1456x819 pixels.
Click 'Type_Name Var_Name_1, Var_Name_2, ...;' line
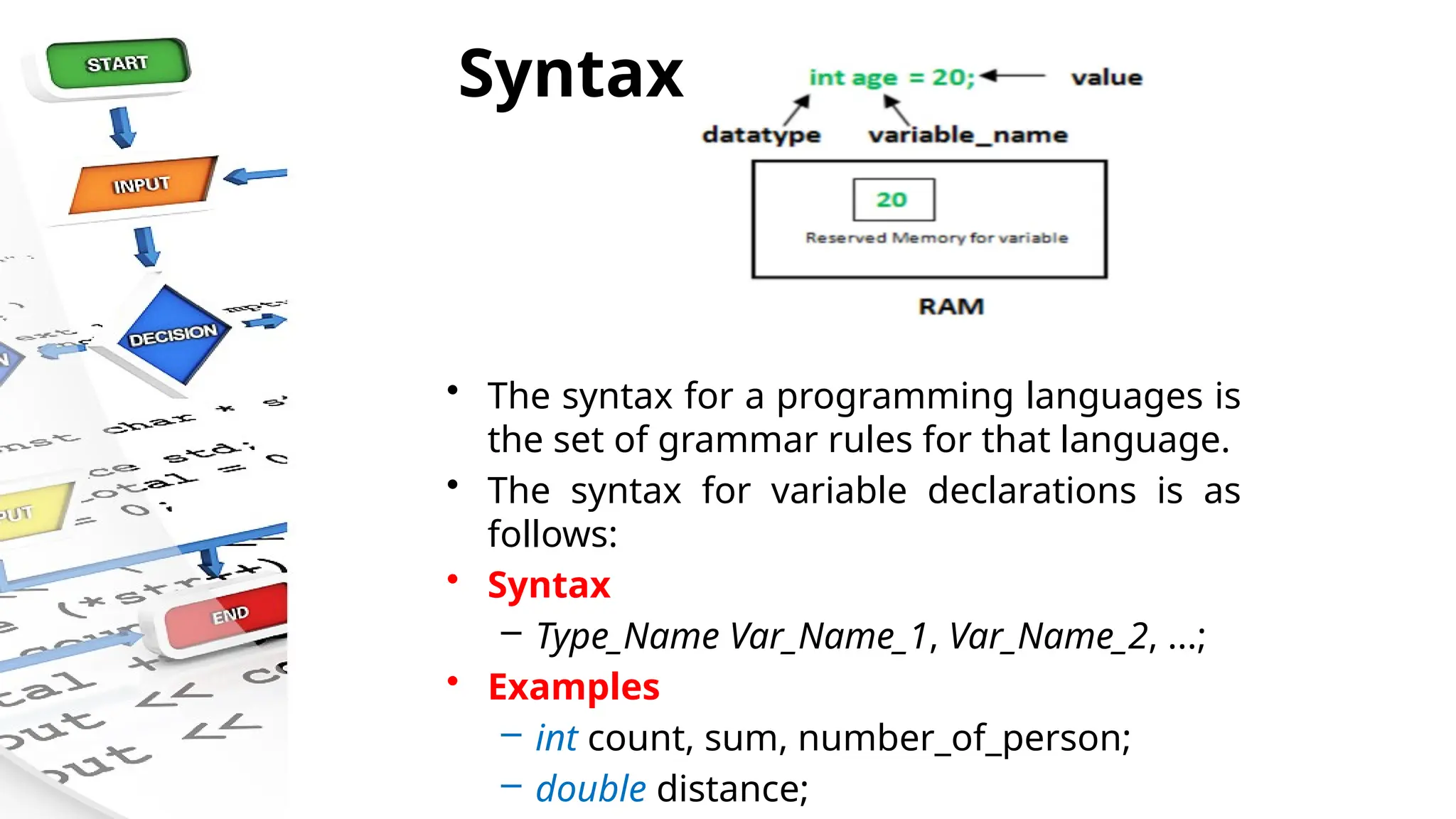click(x=871, y=636)
